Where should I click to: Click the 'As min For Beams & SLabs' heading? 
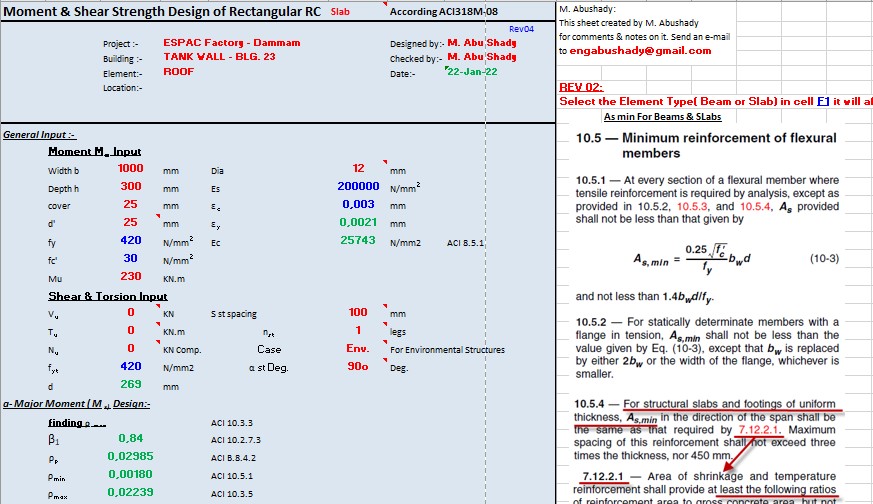663,117
